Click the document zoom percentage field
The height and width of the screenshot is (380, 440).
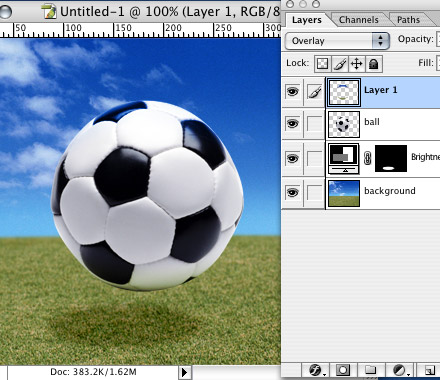pyautogui.click(x=3, y=373)
